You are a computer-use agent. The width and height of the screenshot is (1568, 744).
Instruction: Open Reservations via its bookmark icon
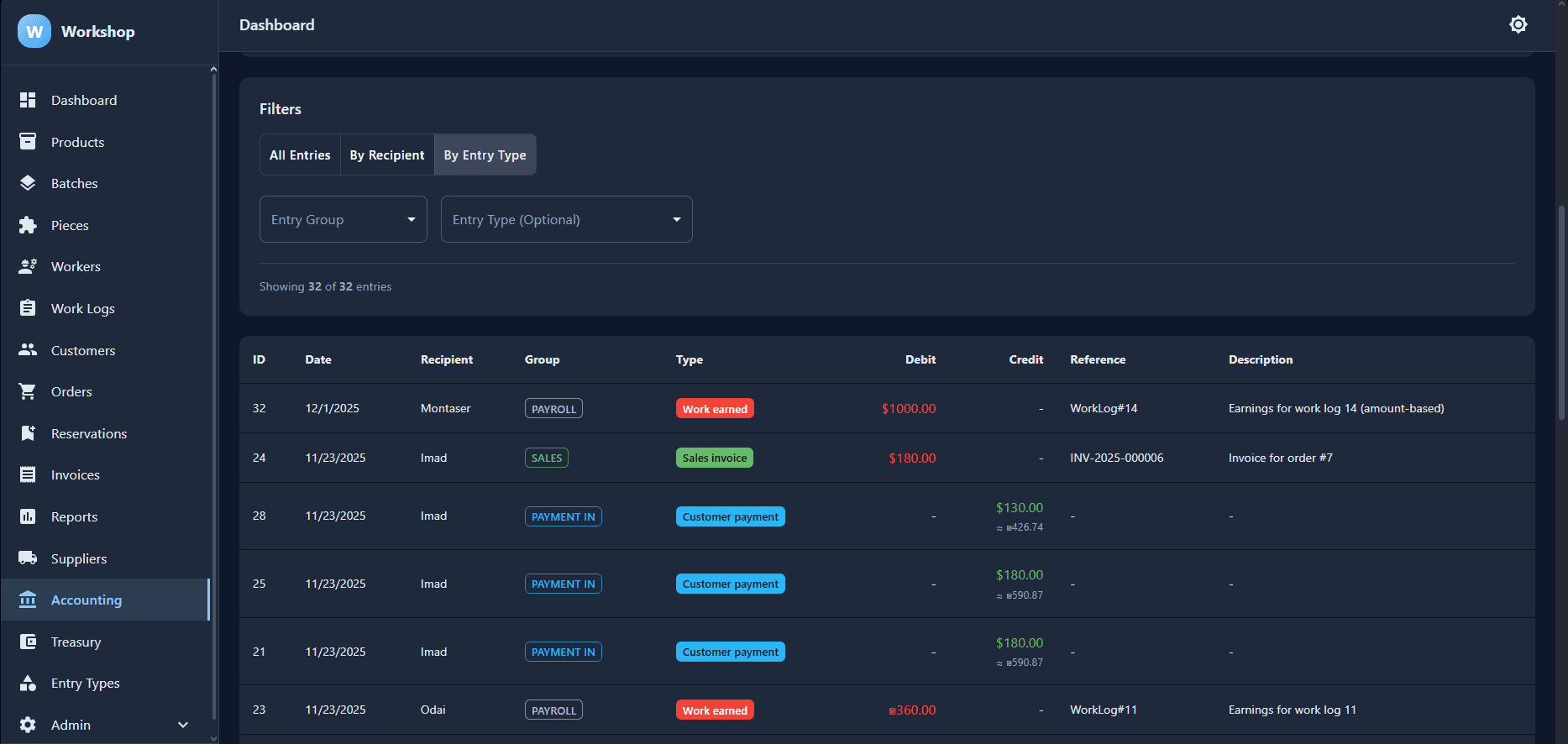pyautogui.click(x=28, y=433)
